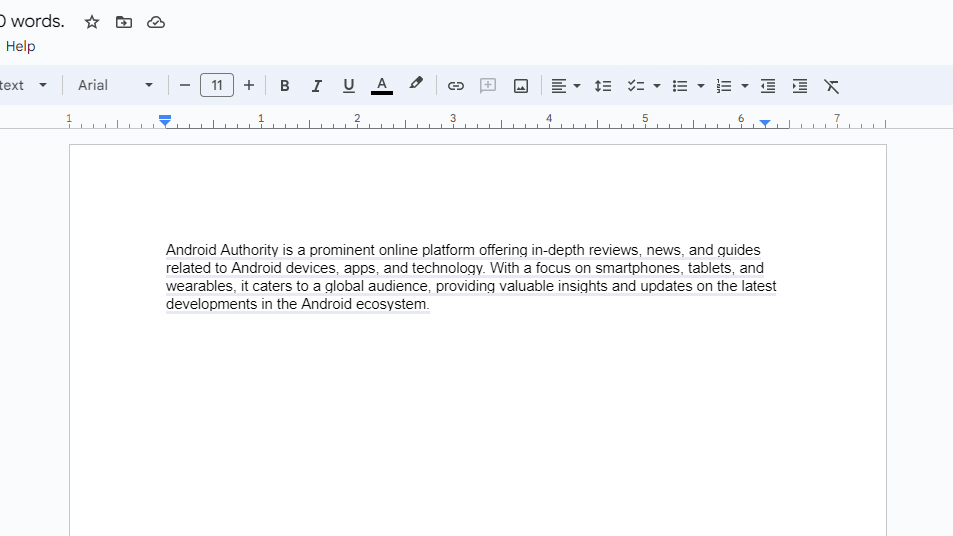The image size is (953, 536).
Task: Click the Move to folder icon
Action: pyautogui.click(x=124, y=22)
